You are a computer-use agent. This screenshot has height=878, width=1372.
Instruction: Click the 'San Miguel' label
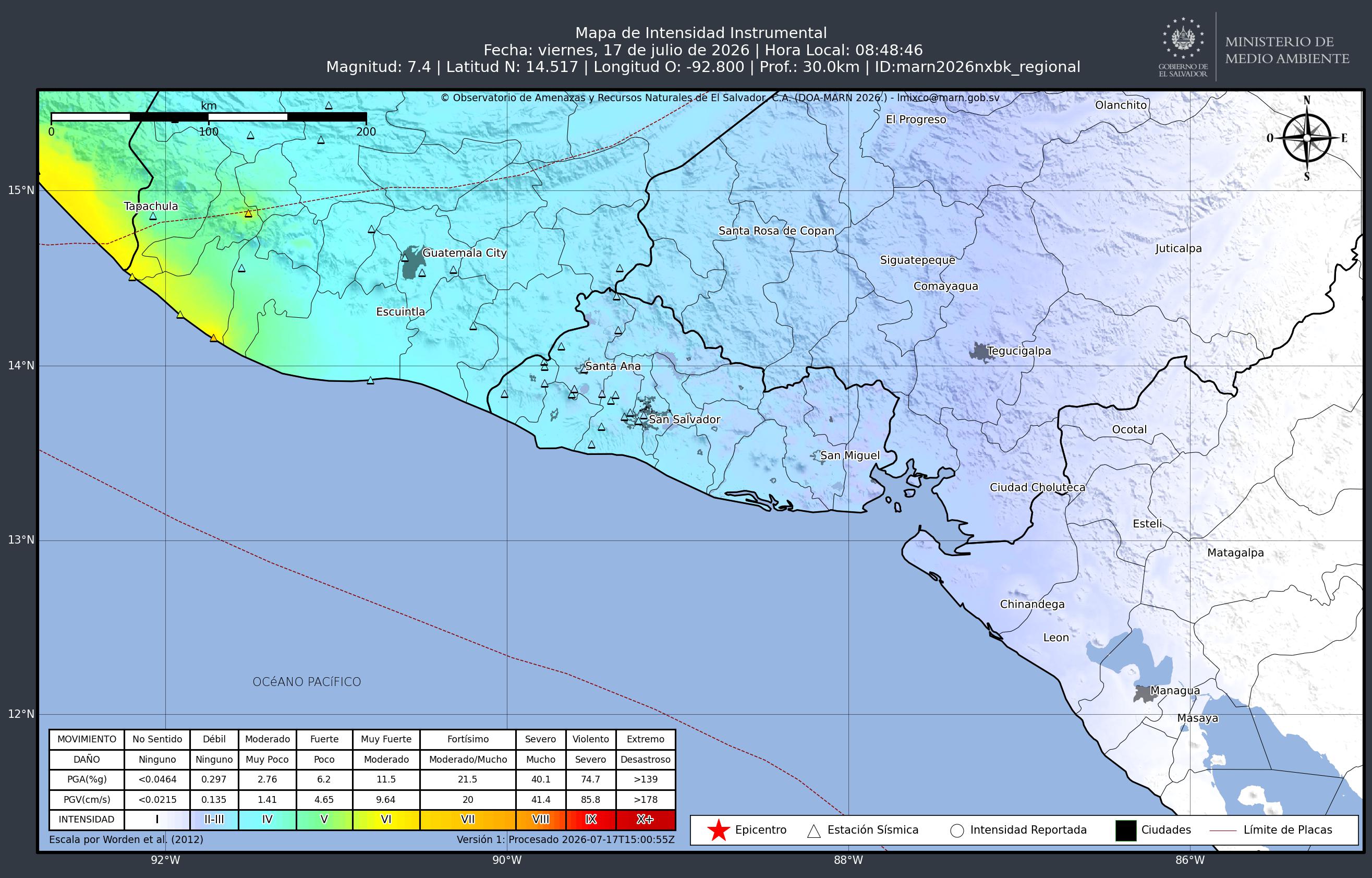[850, 455]
